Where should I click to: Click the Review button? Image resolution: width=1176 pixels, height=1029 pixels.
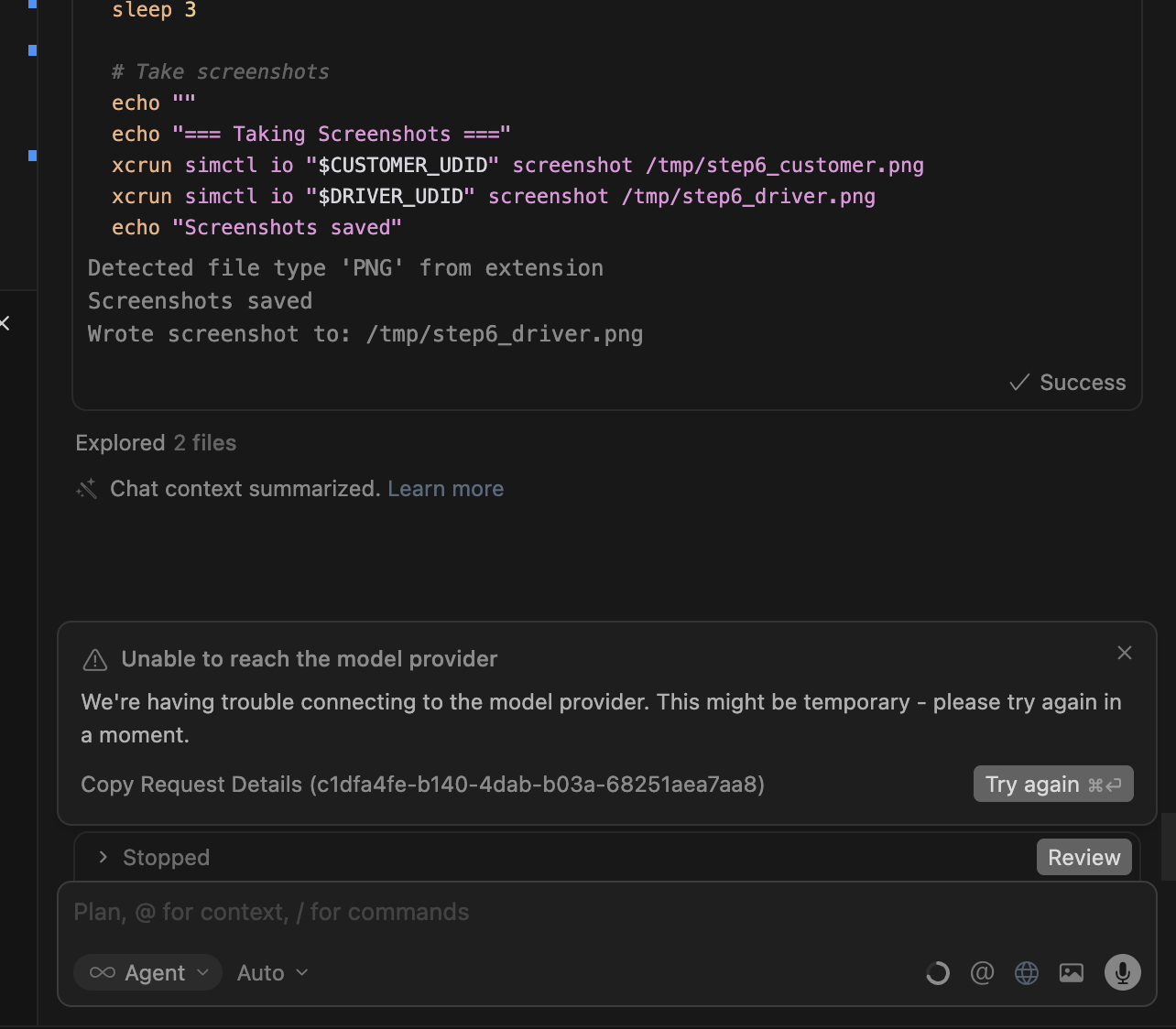[1083, 858]
